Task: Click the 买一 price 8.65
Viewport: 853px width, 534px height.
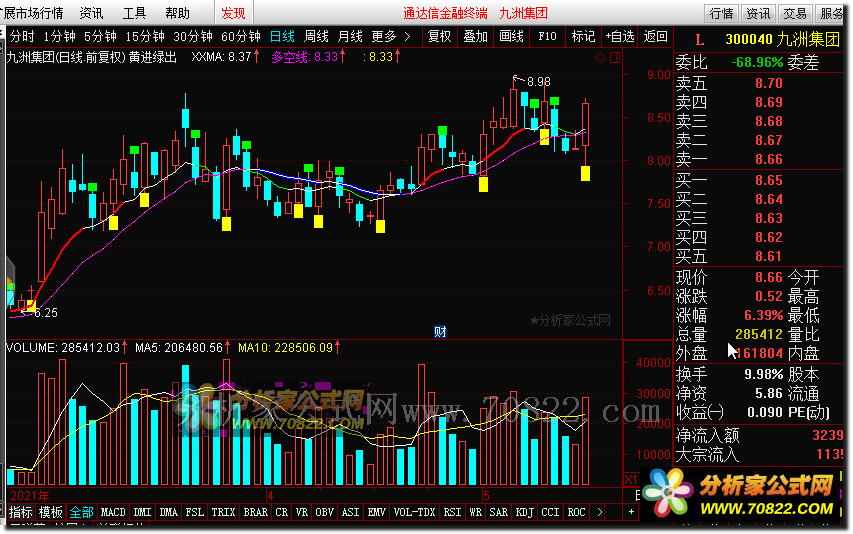Action: (769, 181)
